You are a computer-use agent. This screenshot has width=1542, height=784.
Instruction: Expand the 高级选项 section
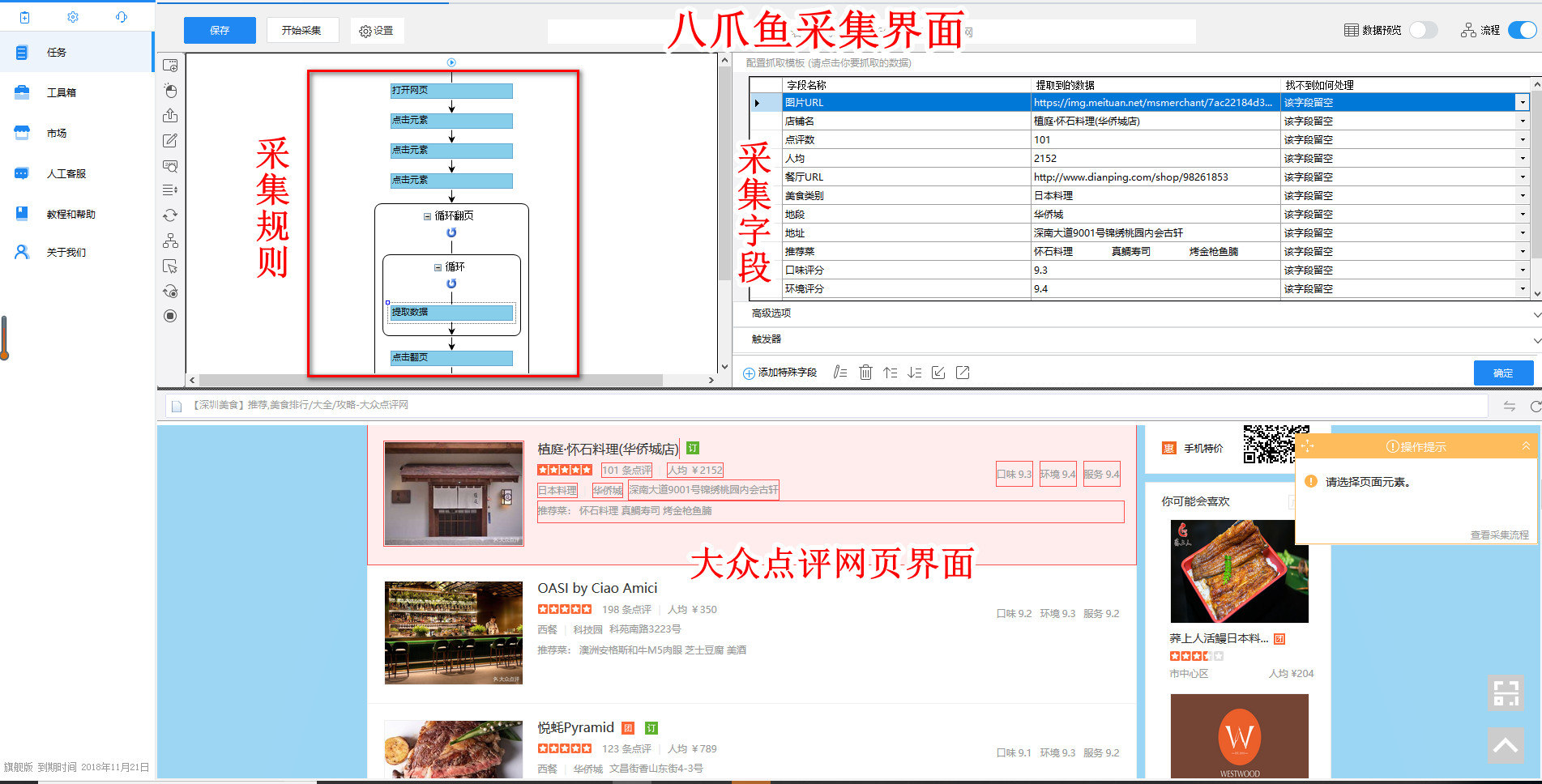point(1536,314)
